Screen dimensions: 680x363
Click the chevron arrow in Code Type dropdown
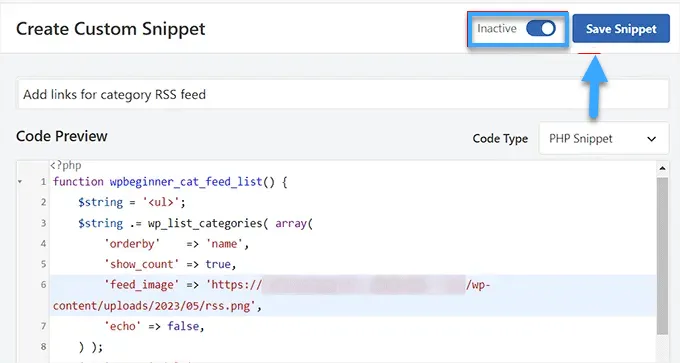point(651,139)
